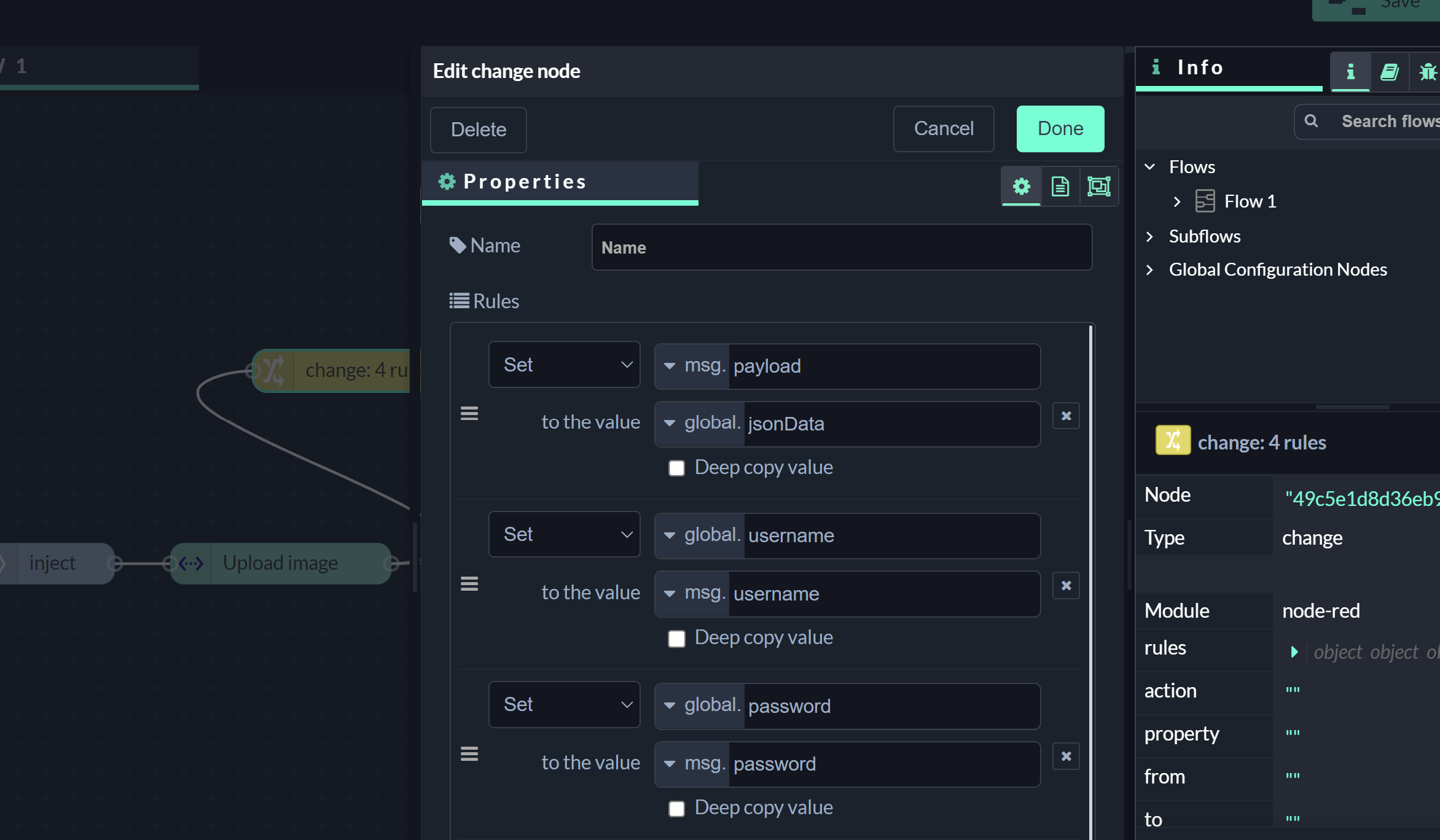Switch to the Info sidebar tab
Image resolution: width=1440 pixels, height=840 pixels.
[1350, 72]
